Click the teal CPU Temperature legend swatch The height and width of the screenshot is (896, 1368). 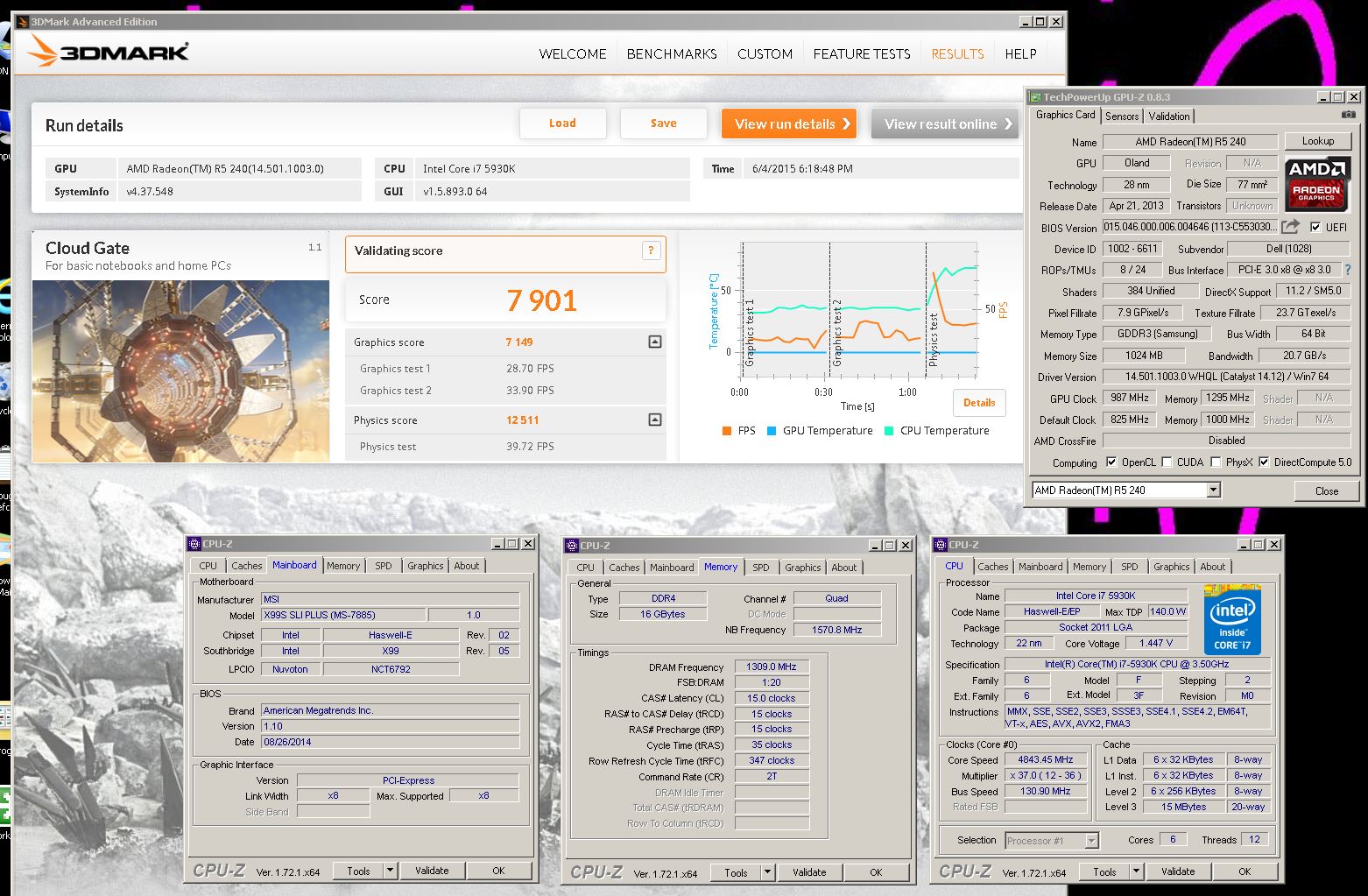(x=889, y=431)
